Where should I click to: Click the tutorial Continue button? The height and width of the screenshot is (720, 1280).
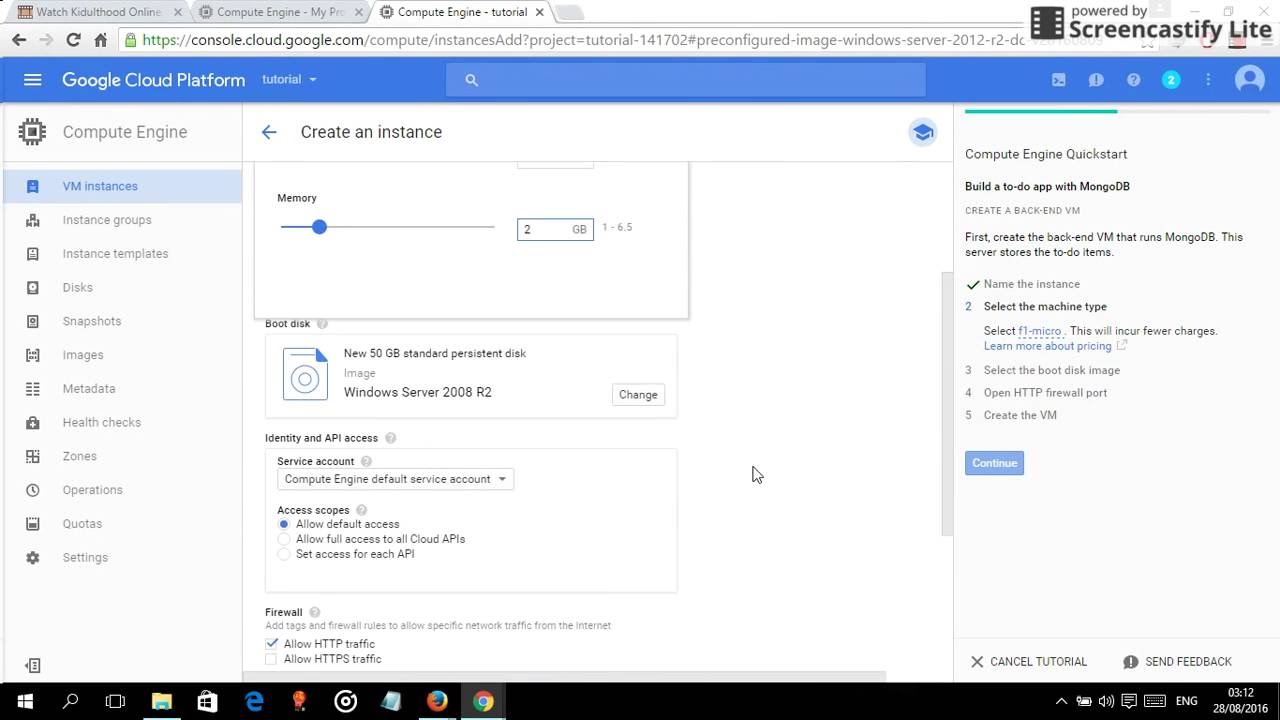tap(994, 463)
